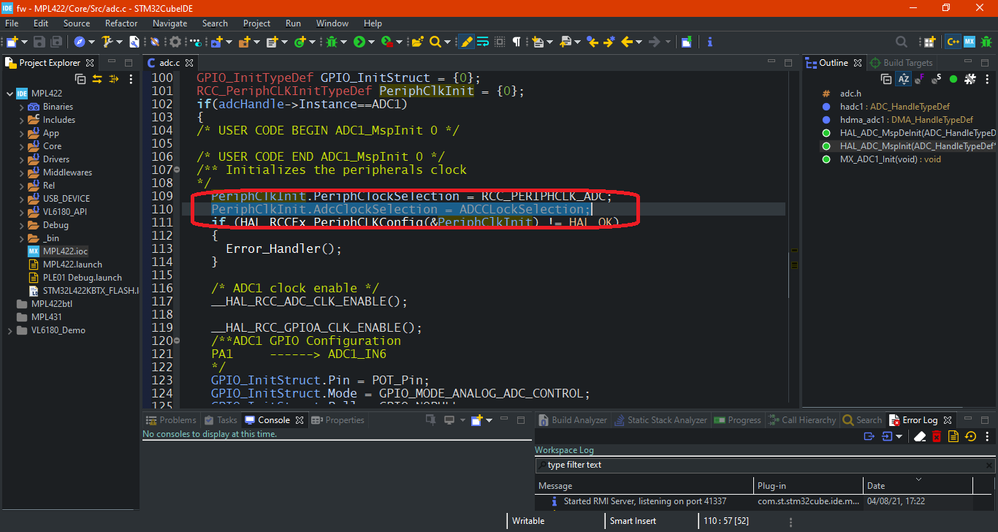Select hdma_adc1 in the Outline

[x=897, y=120]
